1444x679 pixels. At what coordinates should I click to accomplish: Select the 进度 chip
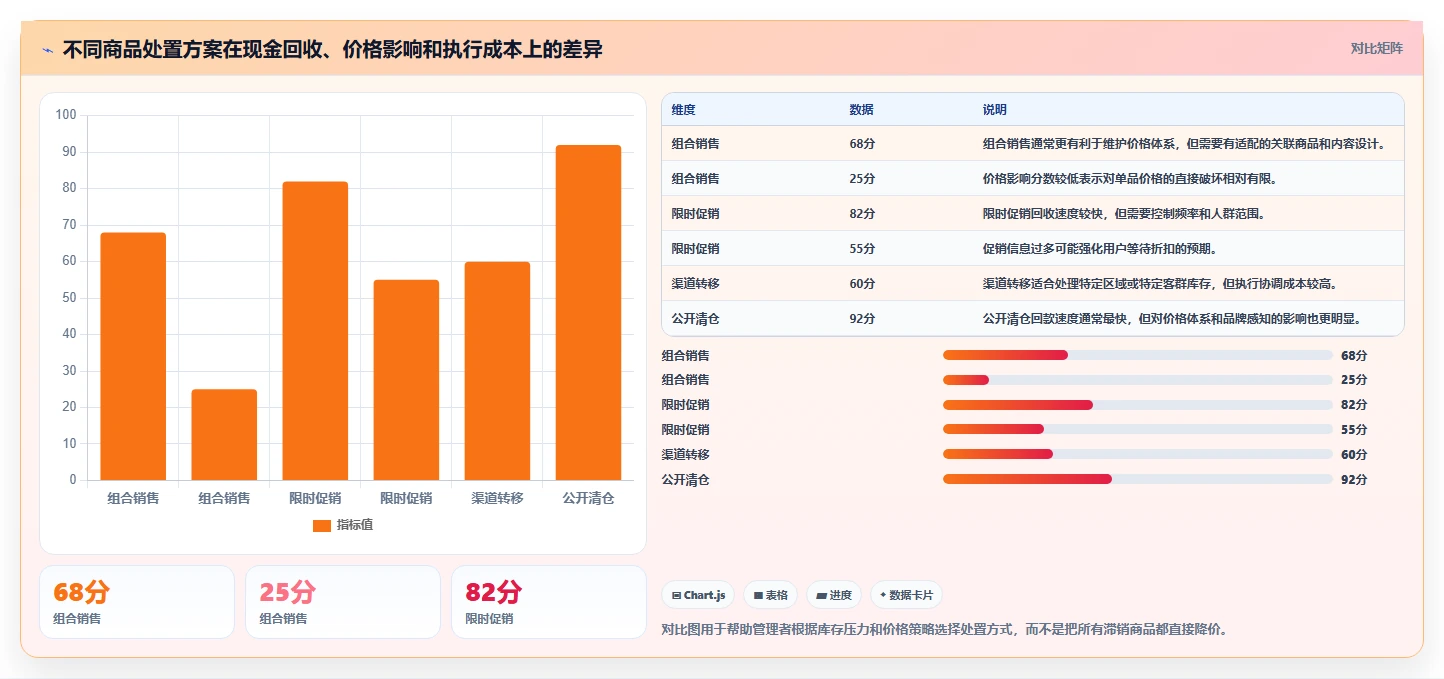click(x=833, y=595)
